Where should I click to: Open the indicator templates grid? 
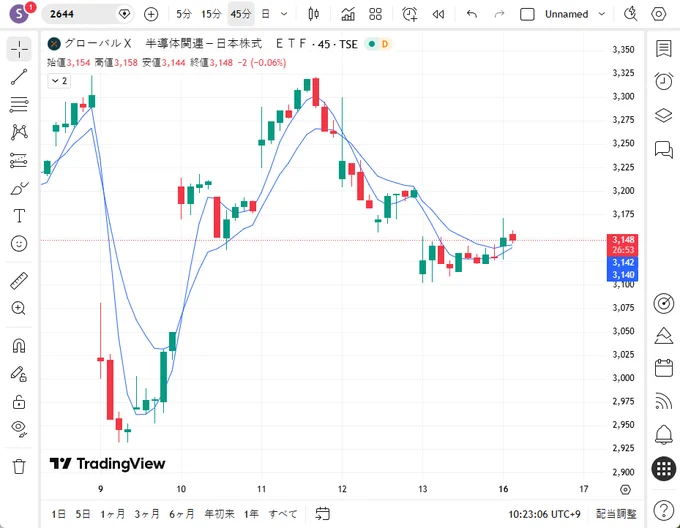click(x=376, y=14)
